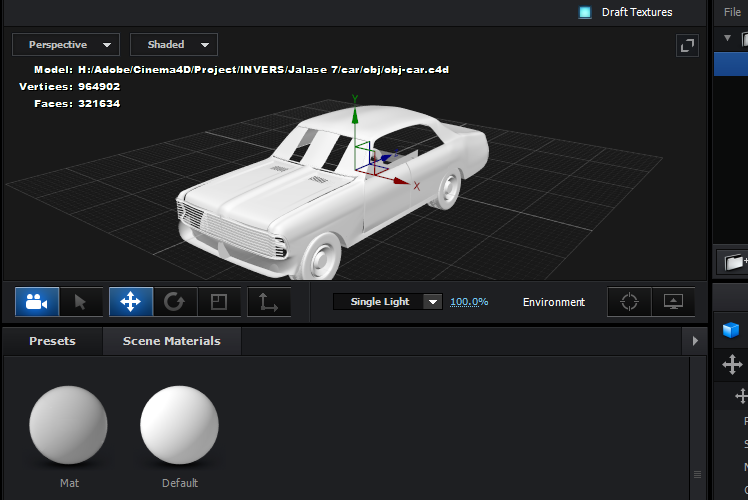
Task: Click the monitor preview display icon
Action: [673, 302]
